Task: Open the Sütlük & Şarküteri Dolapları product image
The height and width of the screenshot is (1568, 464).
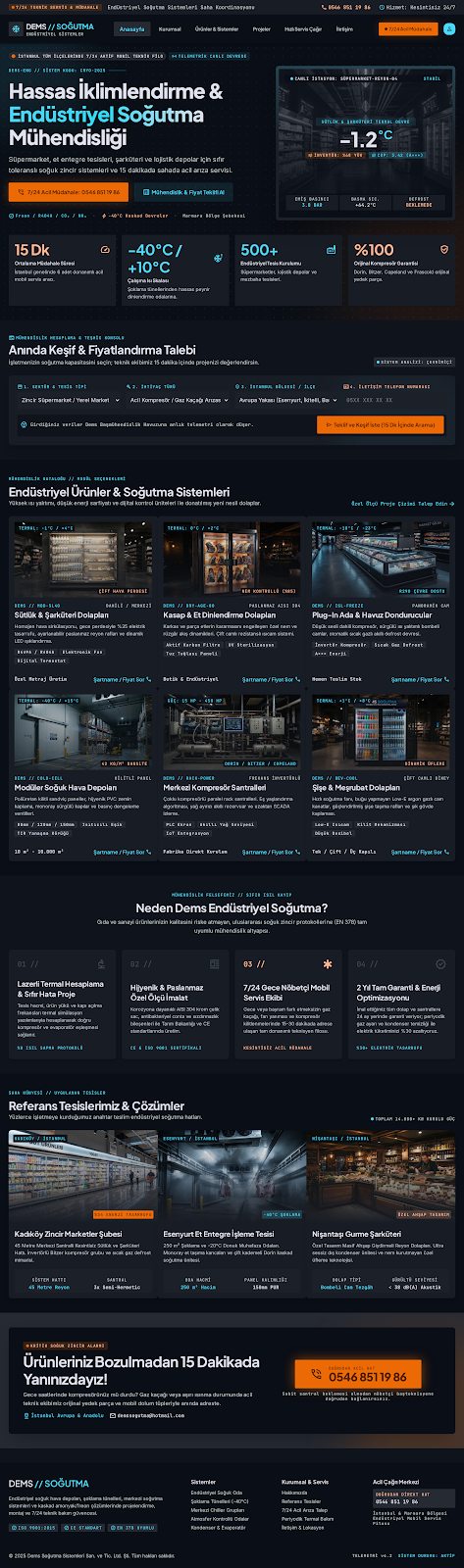Action: click(82, 559)
